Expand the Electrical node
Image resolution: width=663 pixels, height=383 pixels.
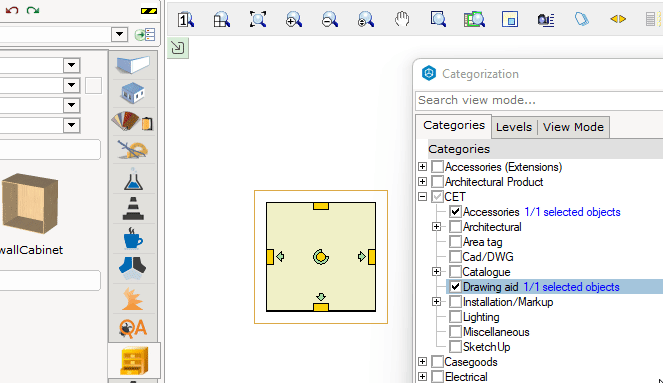pyautogui.click(x=422, y=376)
